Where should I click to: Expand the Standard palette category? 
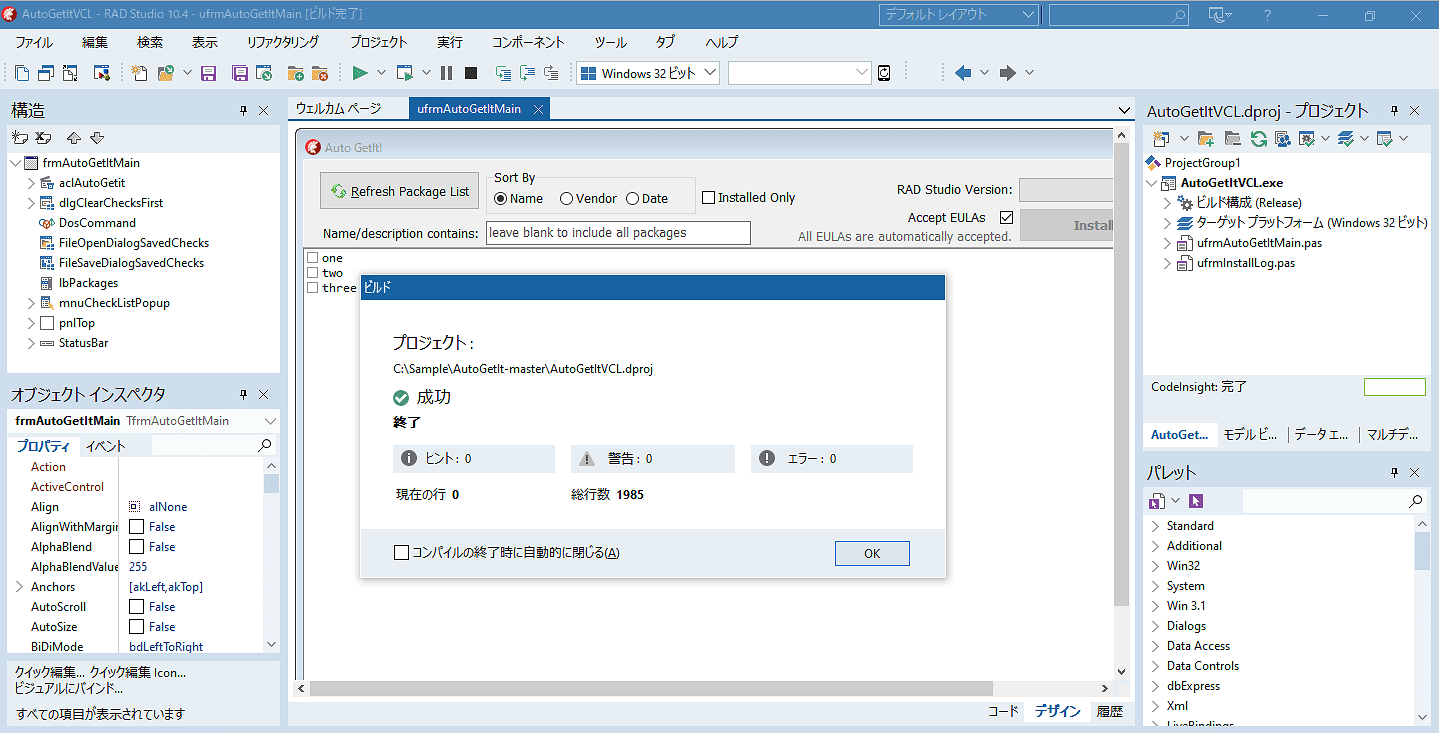1155,526
